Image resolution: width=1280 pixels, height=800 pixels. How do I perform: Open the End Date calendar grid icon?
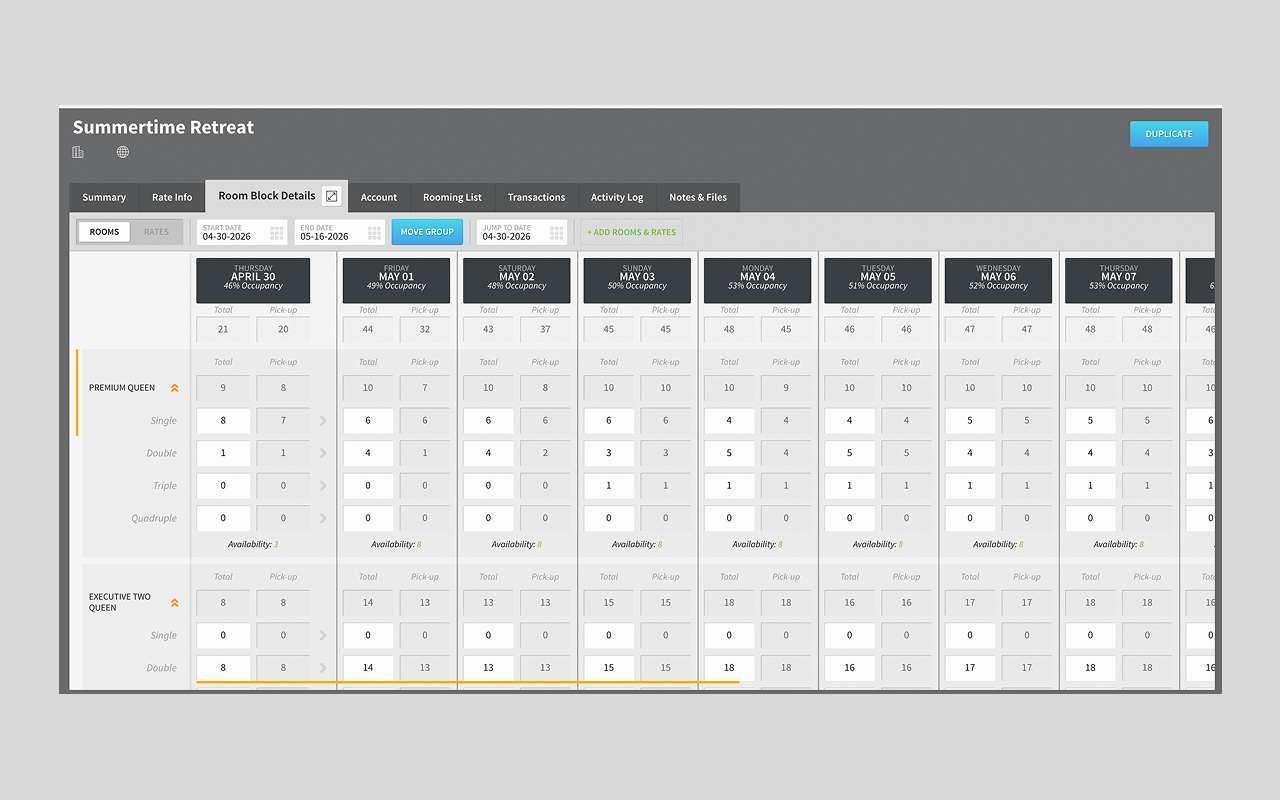tap(375, 232)
